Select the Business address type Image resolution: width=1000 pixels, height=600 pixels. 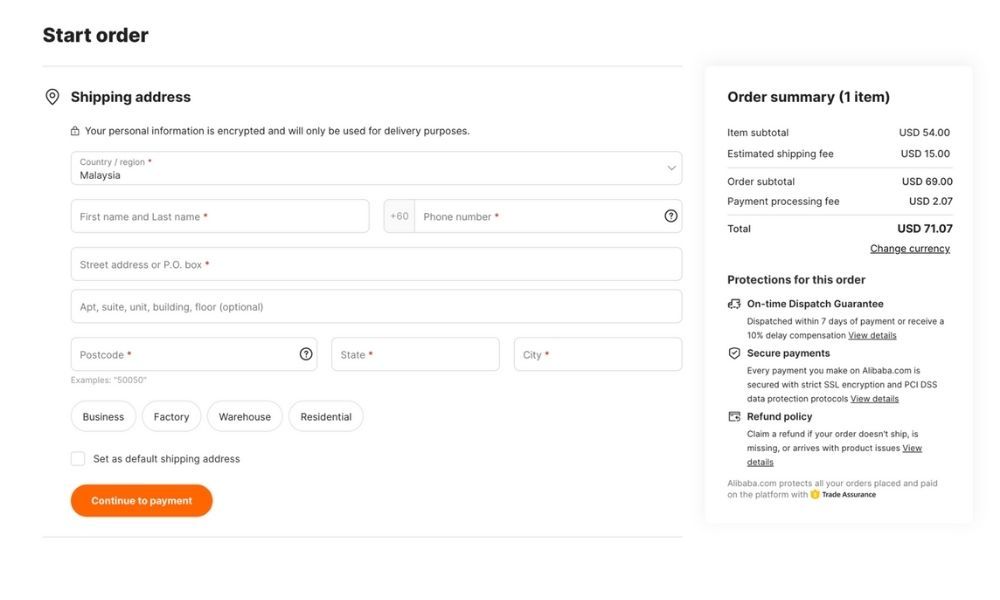[x=103, y=416]
